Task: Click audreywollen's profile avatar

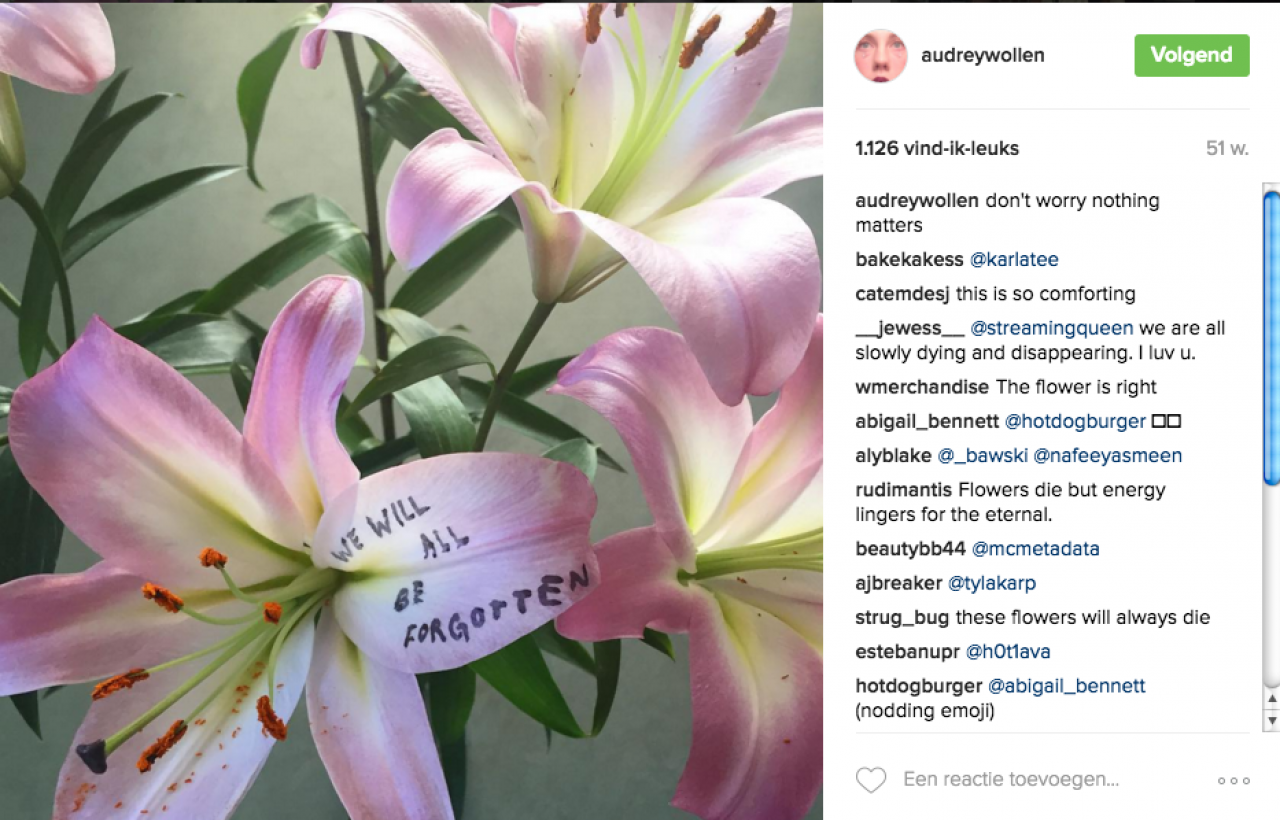Action: 880,55
